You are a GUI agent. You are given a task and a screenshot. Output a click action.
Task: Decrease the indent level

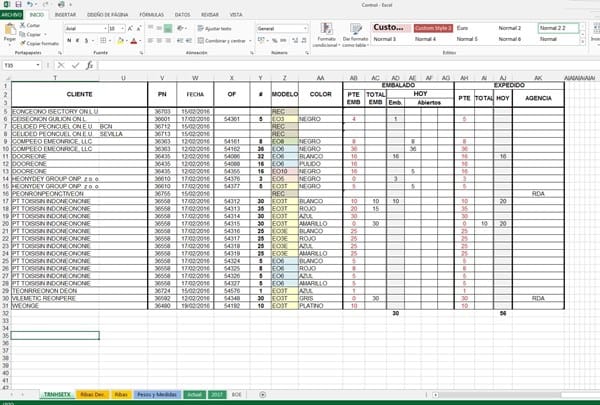point(180,41)
